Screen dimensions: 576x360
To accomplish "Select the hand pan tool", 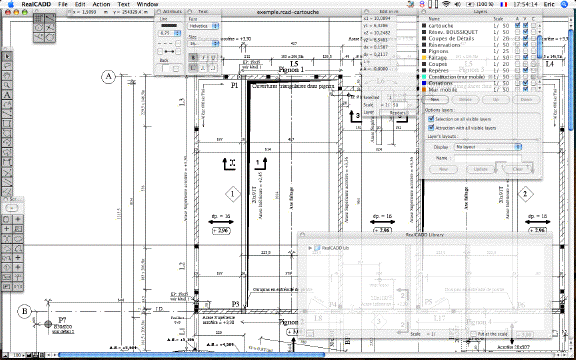I will point(7,76).
